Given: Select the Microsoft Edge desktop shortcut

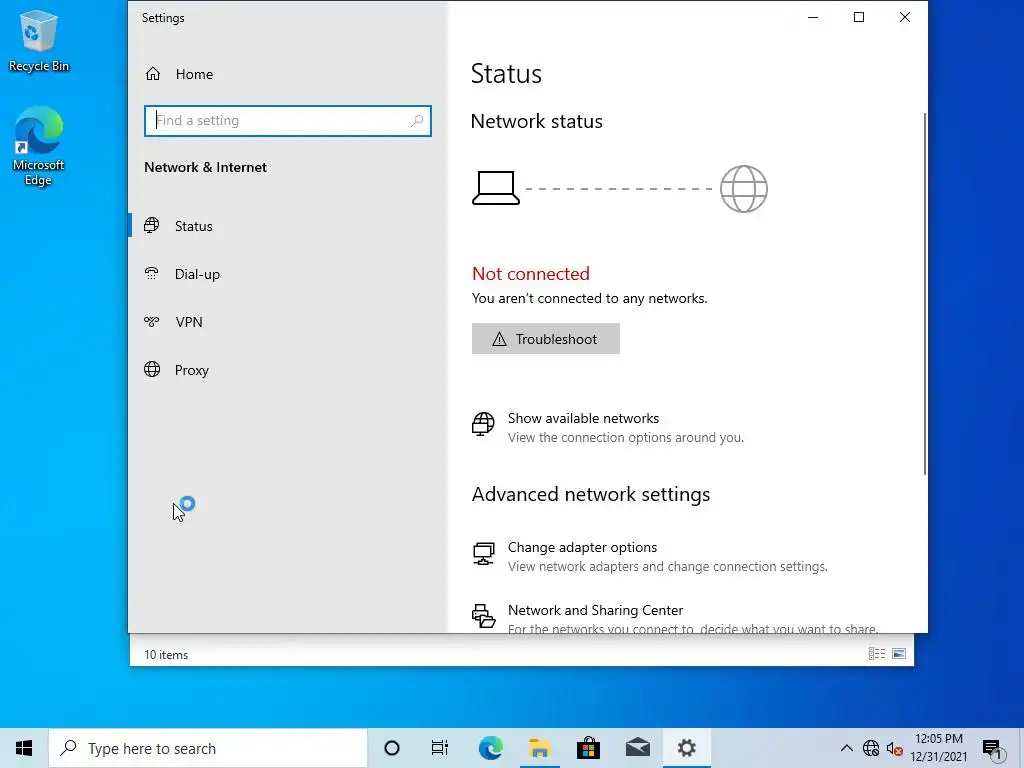Looking at the screenshot, I should point(39,146).
